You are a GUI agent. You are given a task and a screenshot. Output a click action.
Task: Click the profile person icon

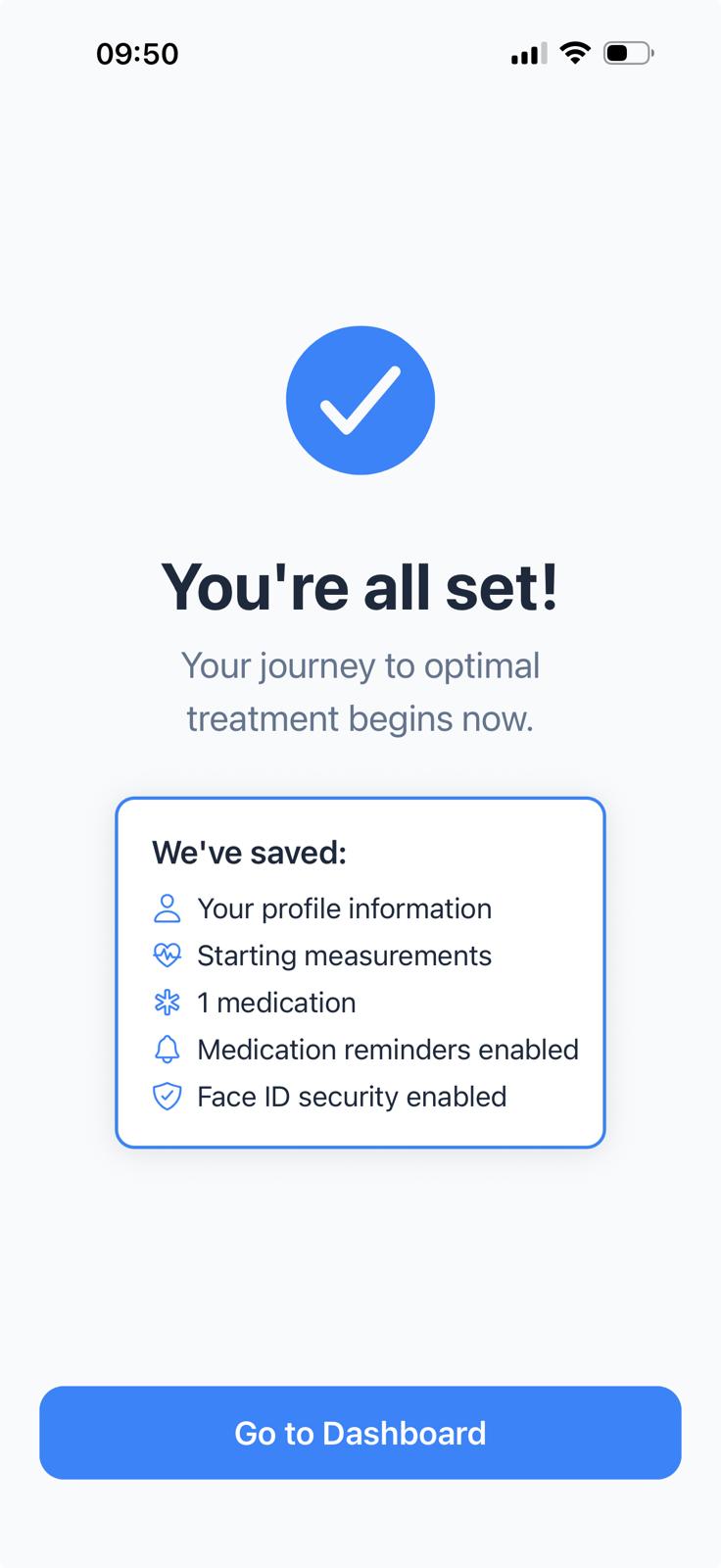point(168,908)
